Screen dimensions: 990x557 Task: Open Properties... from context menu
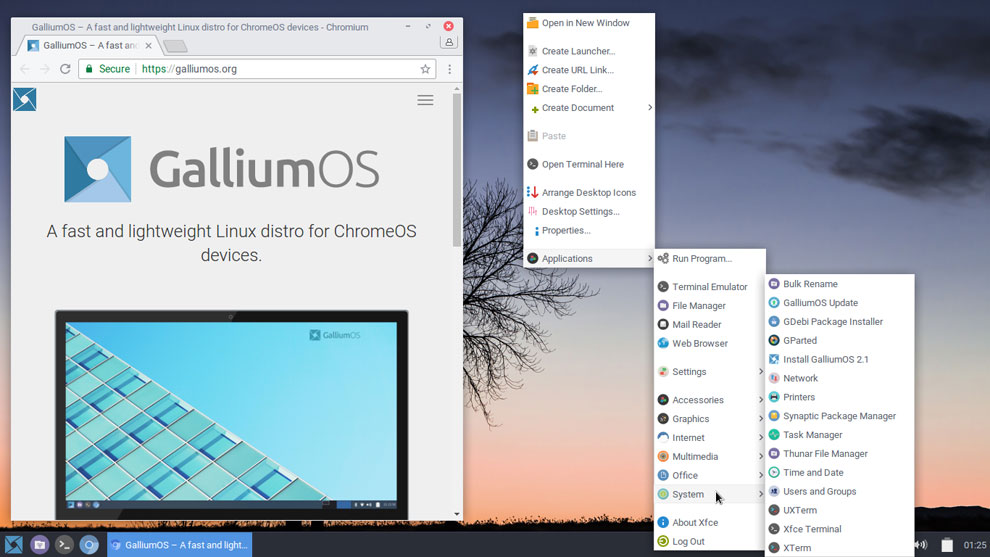pyautogui.click(x=589, y=231)
